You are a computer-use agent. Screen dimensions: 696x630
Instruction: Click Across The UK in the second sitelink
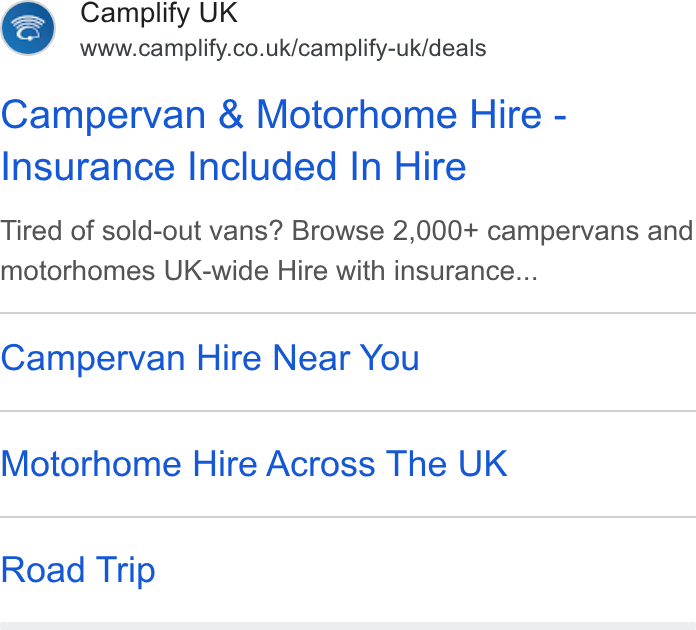(x=387, y=464)
